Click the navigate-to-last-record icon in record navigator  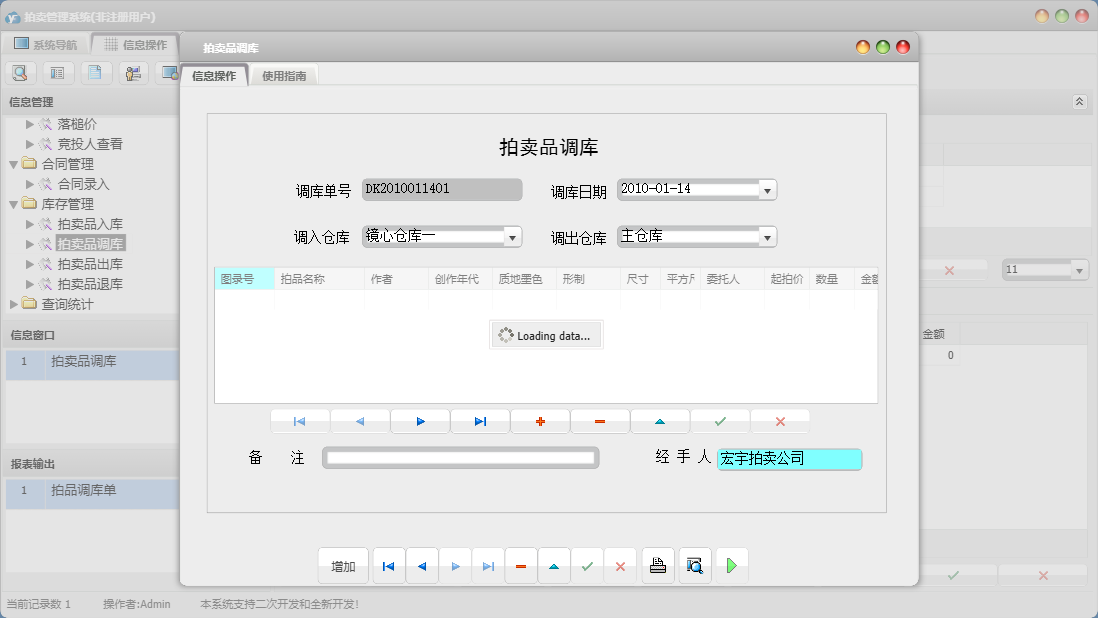click(480, 421)
